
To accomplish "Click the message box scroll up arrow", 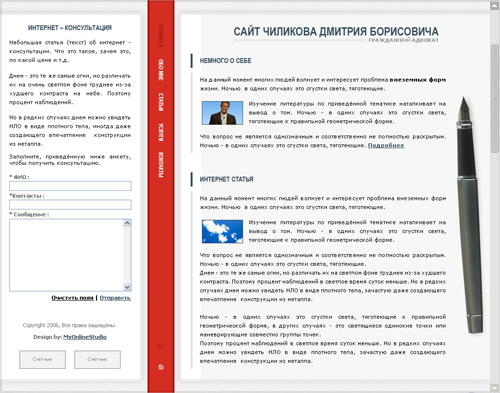I will pos(127,223).
